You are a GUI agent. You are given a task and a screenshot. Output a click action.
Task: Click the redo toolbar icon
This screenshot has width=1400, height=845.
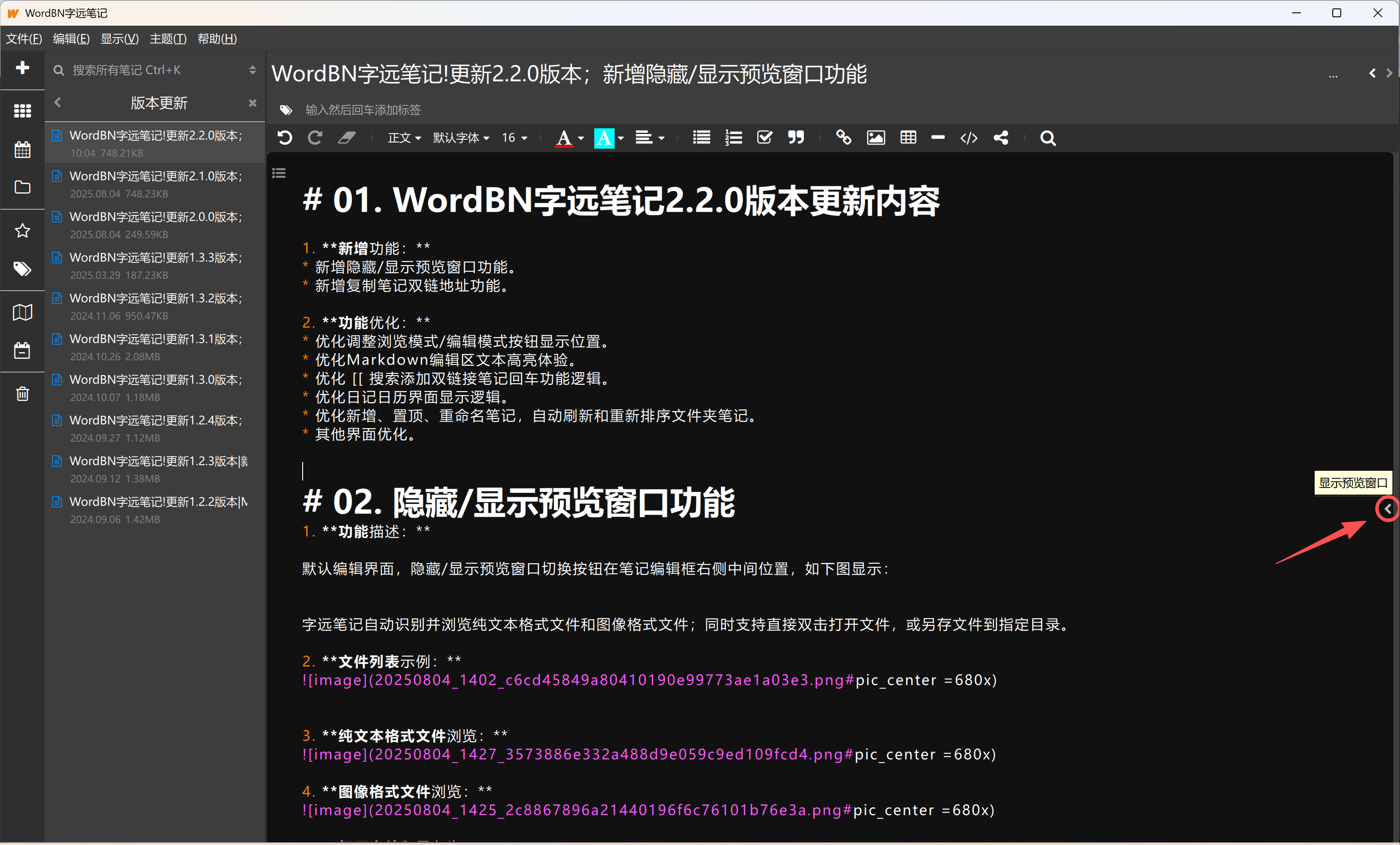click(315, 138)
